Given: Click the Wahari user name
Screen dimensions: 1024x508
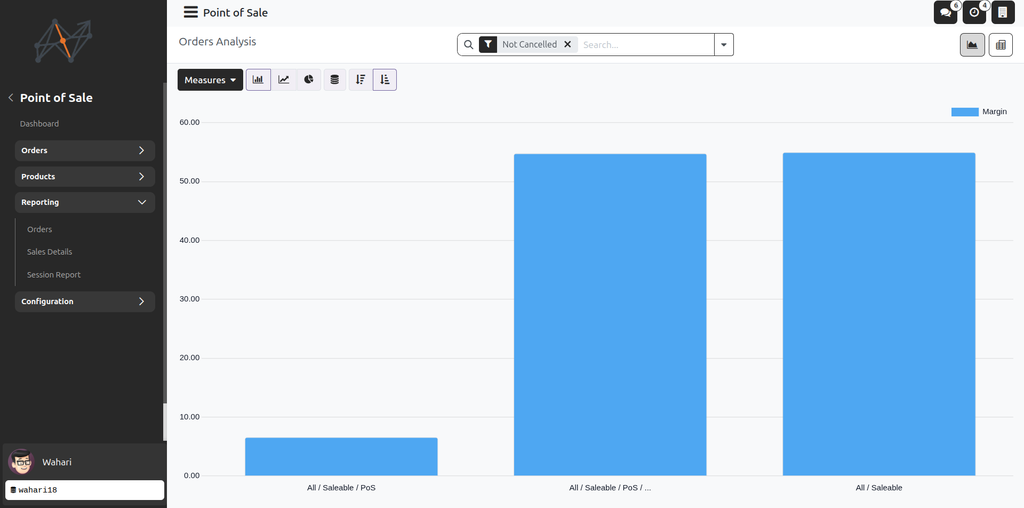Looking at the screenshot, I should 57,462.
